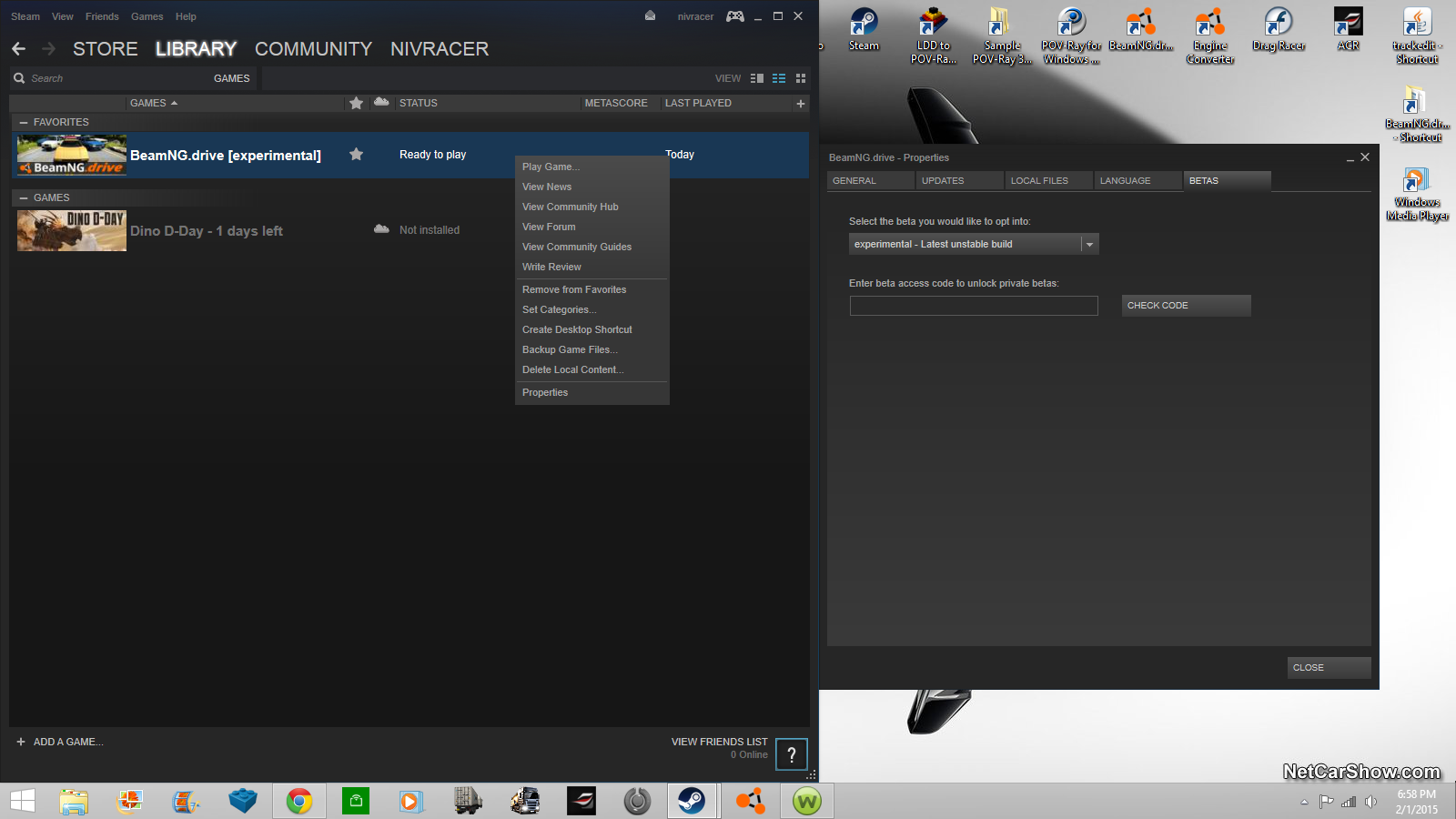Open the Friends menu
Image resolution: width=1456 pixels, height=819 pixels.
click(102, 16)
